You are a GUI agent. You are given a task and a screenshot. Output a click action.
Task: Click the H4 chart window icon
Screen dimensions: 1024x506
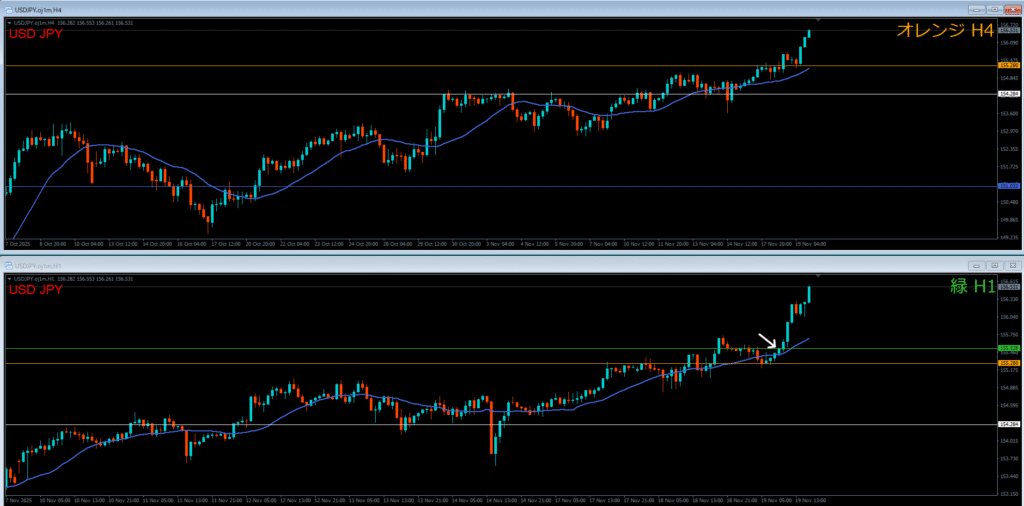[9, 9]
